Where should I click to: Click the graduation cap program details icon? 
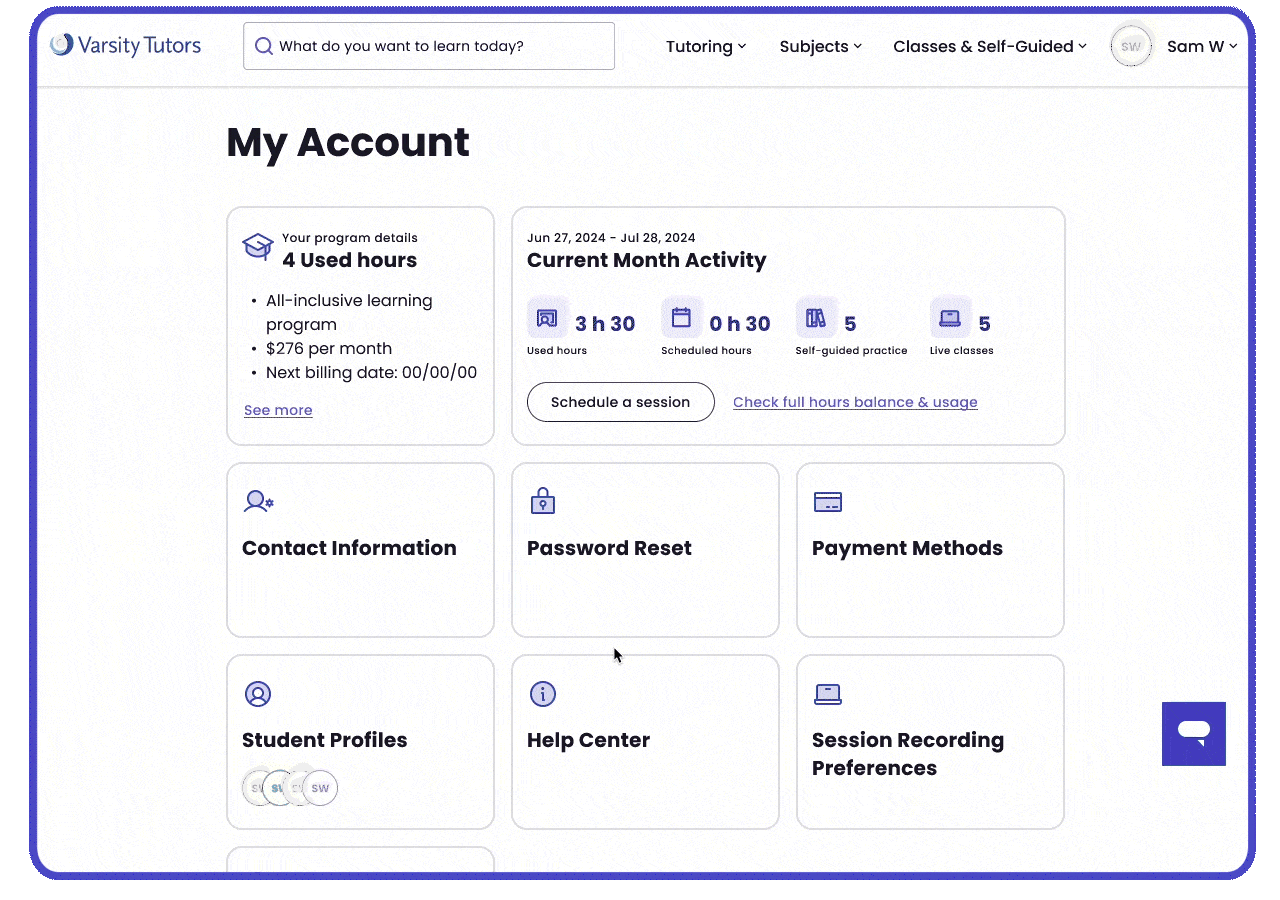coord(257,245)
